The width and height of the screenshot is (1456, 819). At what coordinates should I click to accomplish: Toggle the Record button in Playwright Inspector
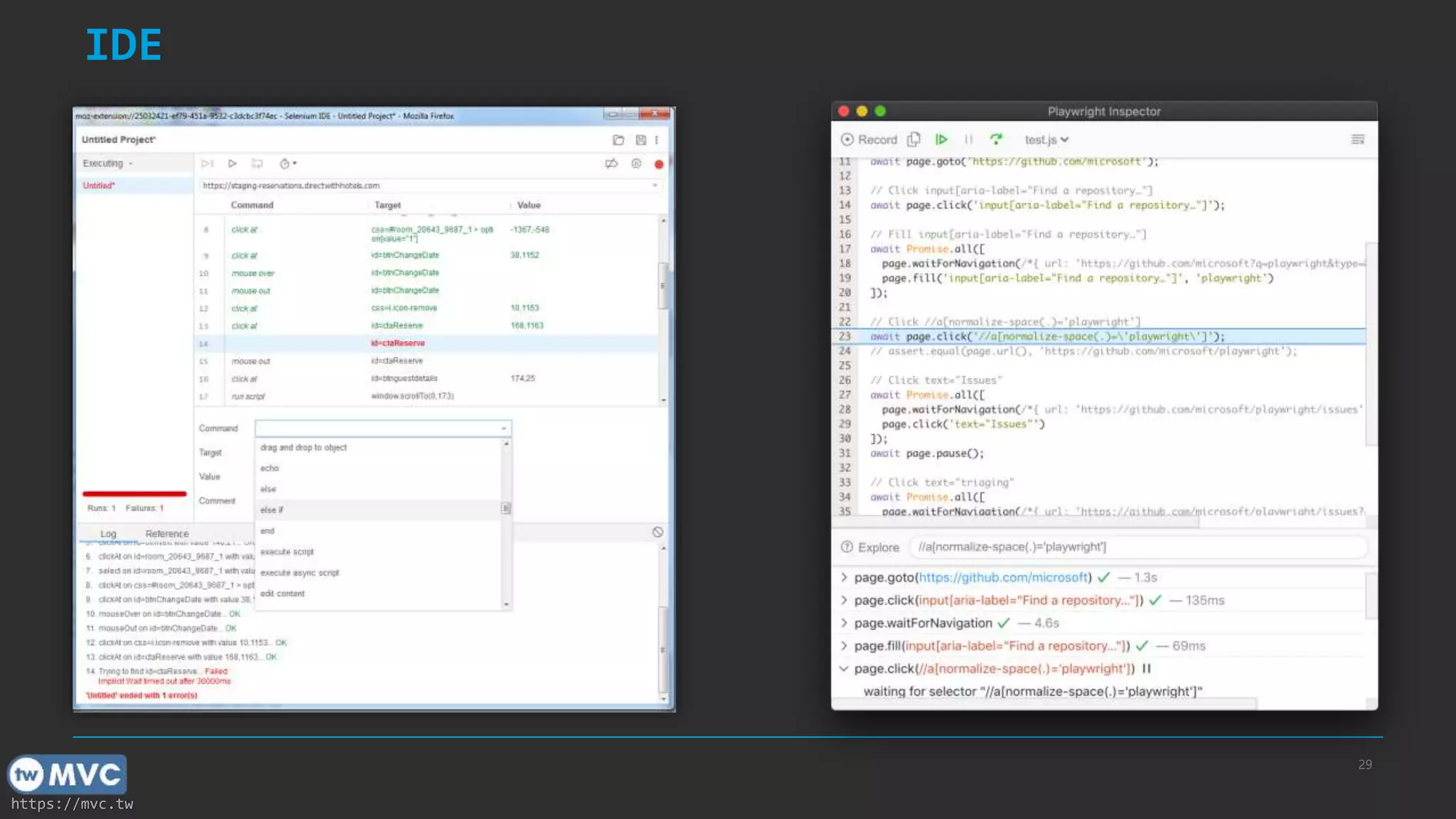tap(869, 139)
